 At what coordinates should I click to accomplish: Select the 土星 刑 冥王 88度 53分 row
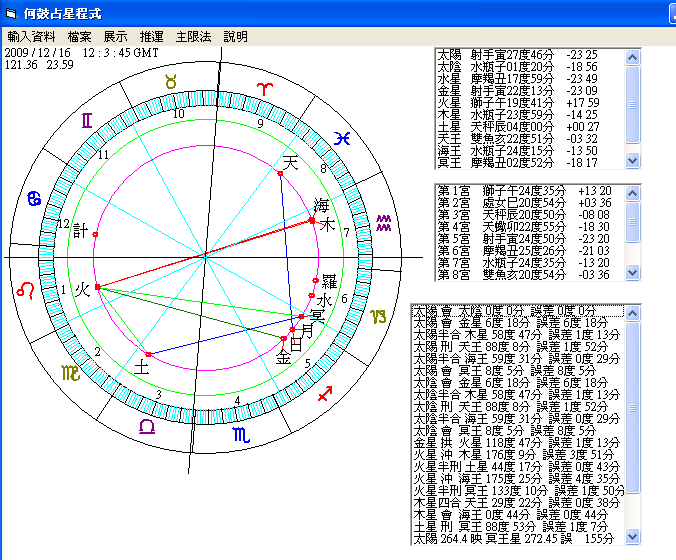518,527
